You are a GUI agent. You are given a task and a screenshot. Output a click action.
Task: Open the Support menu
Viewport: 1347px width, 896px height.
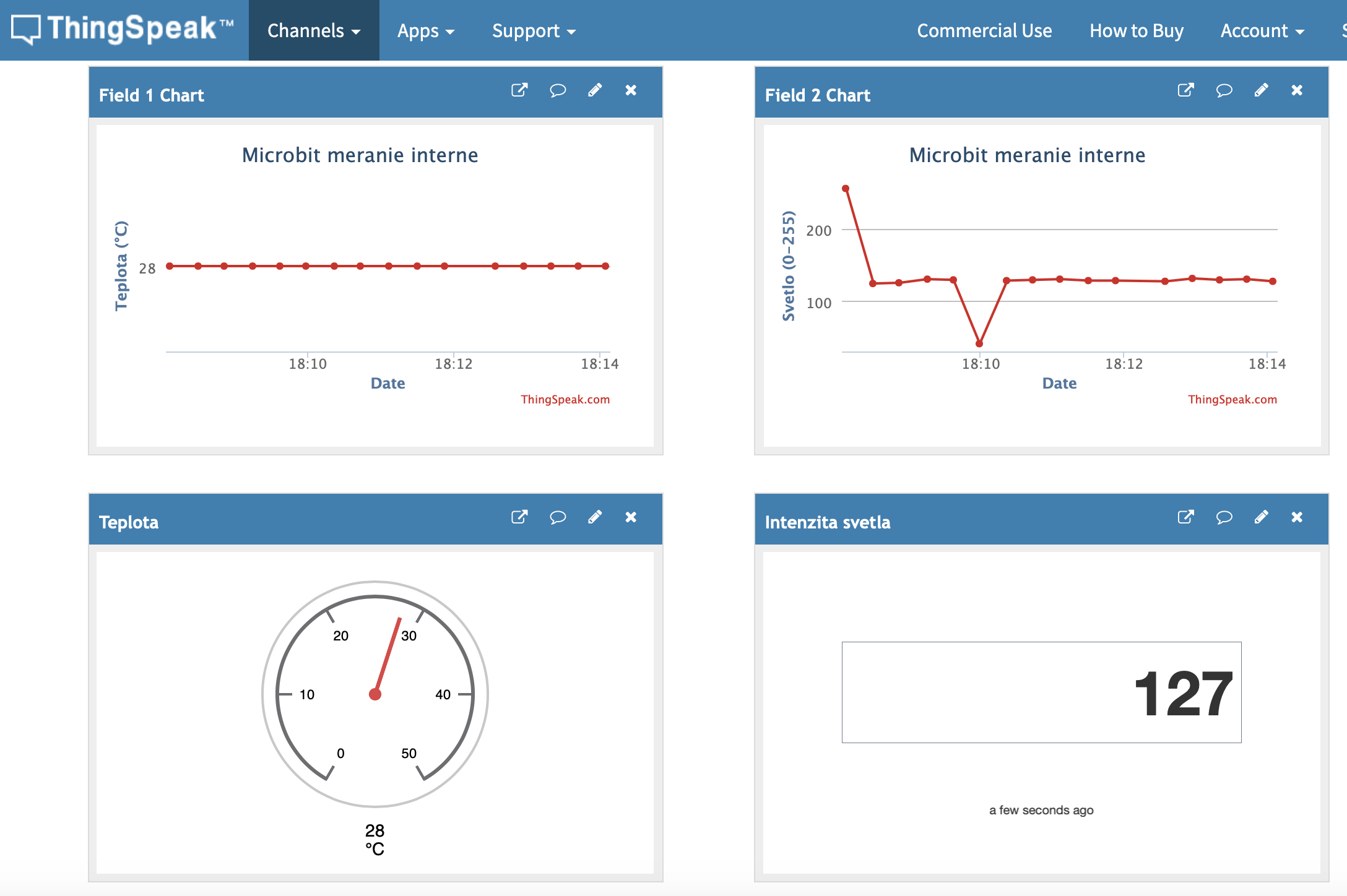tap(533, 30)
